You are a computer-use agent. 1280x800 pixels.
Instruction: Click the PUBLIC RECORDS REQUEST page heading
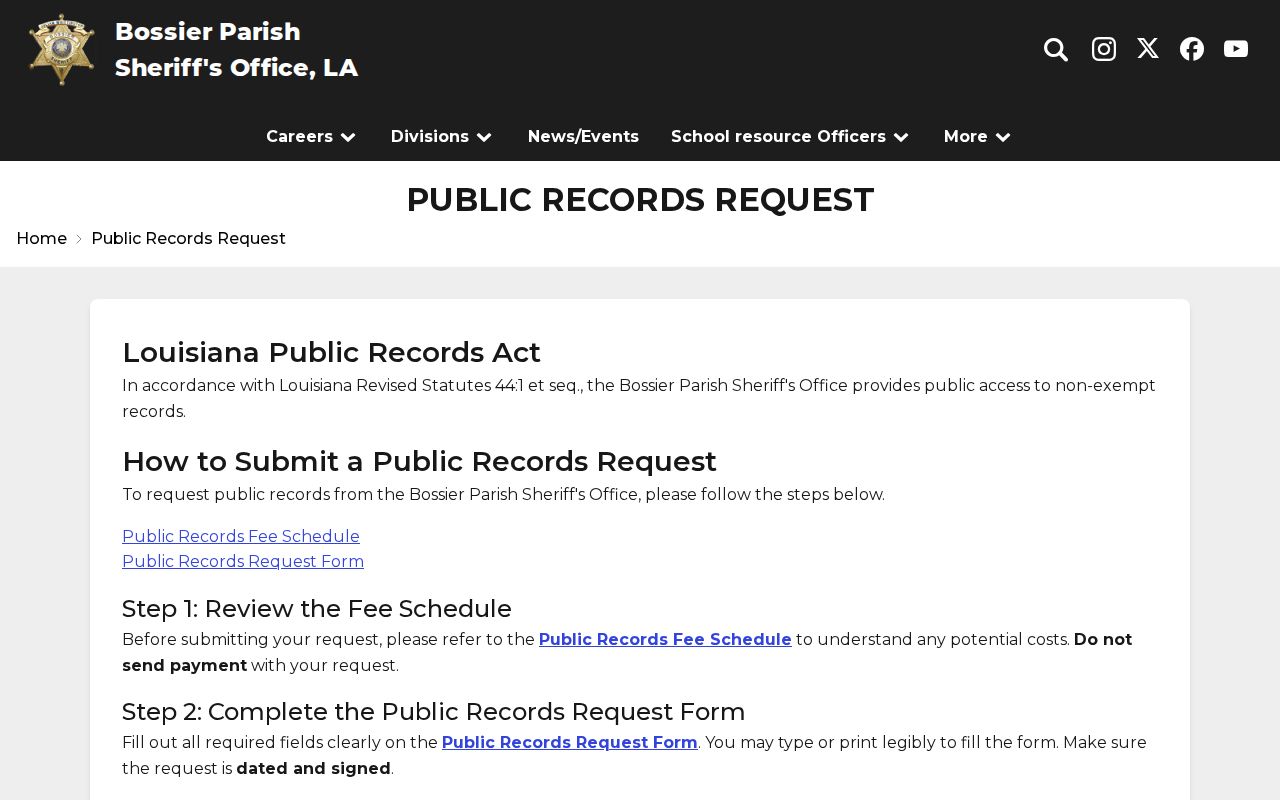[x=640, y=200]
